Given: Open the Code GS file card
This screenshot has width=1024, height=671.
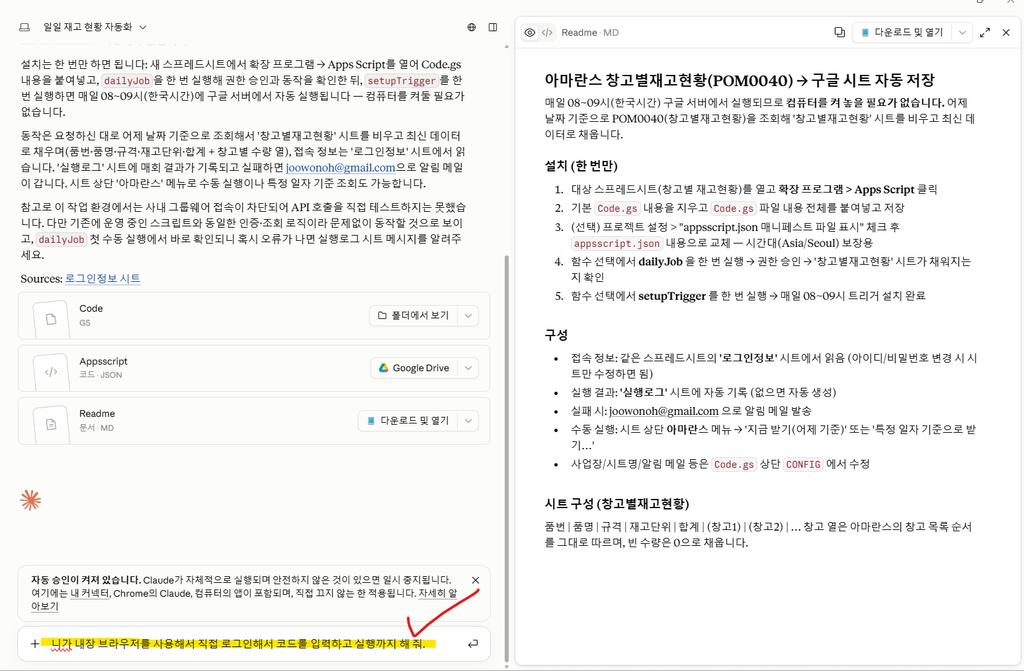Looking at the screenshot, I should 254,316.
